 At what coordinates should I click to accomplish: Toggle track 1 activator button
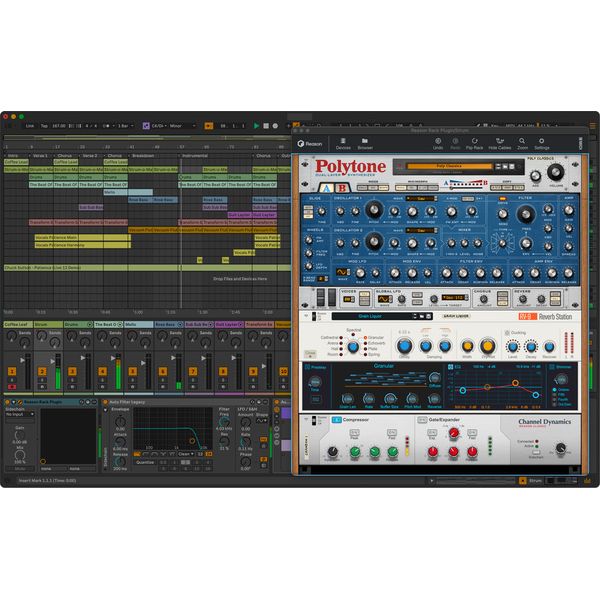pyautogui.click(x=12, y=371)
